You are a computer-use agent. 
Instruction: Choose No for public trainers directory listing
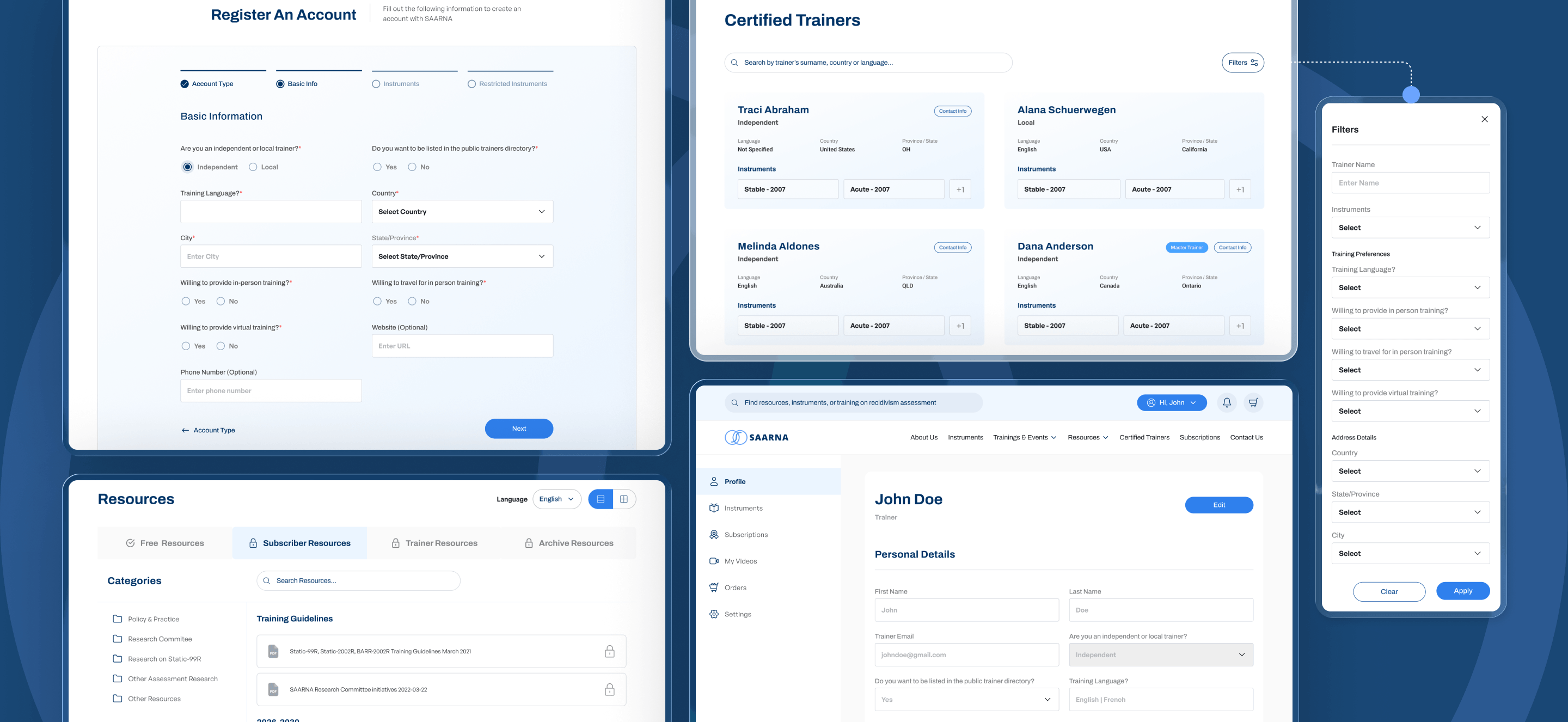pos(412,167)
